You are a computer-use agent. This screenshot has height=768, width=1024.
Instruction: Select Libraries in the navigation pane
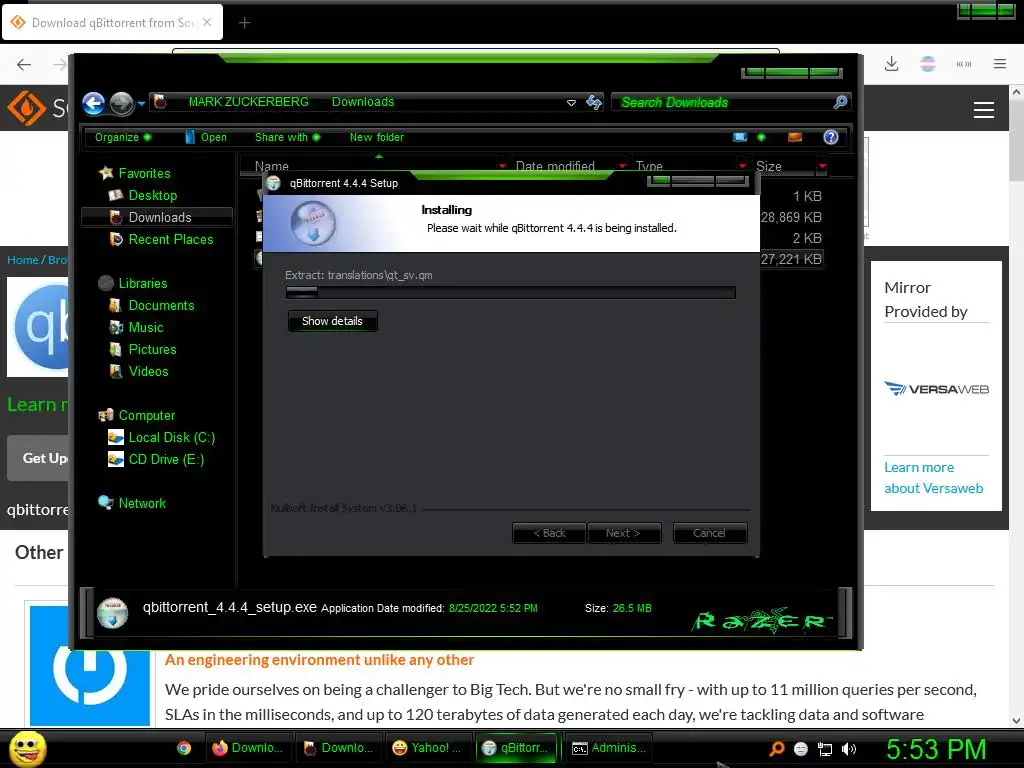[142, 283]
